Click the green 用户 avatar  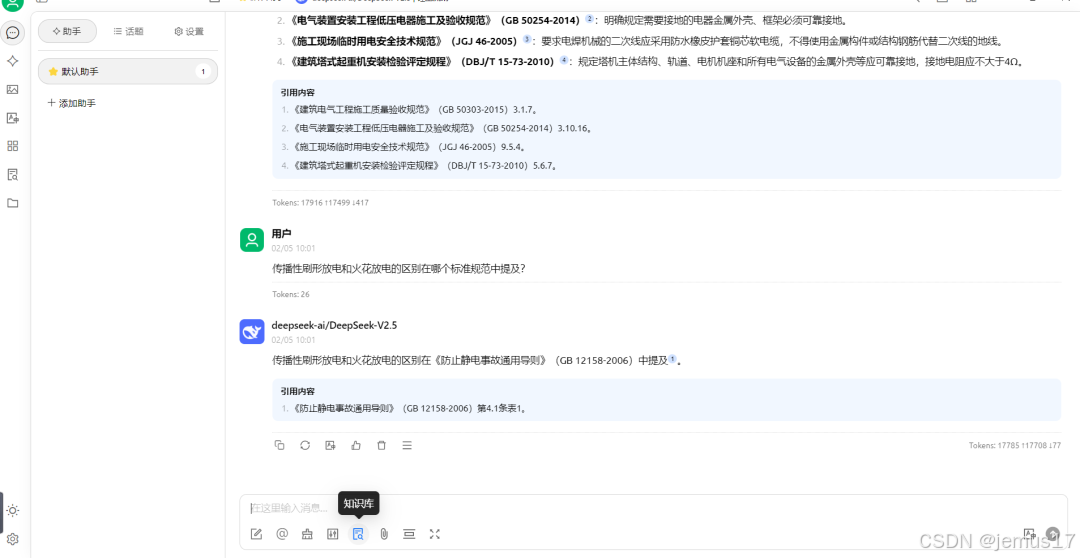tap(252, 240)
